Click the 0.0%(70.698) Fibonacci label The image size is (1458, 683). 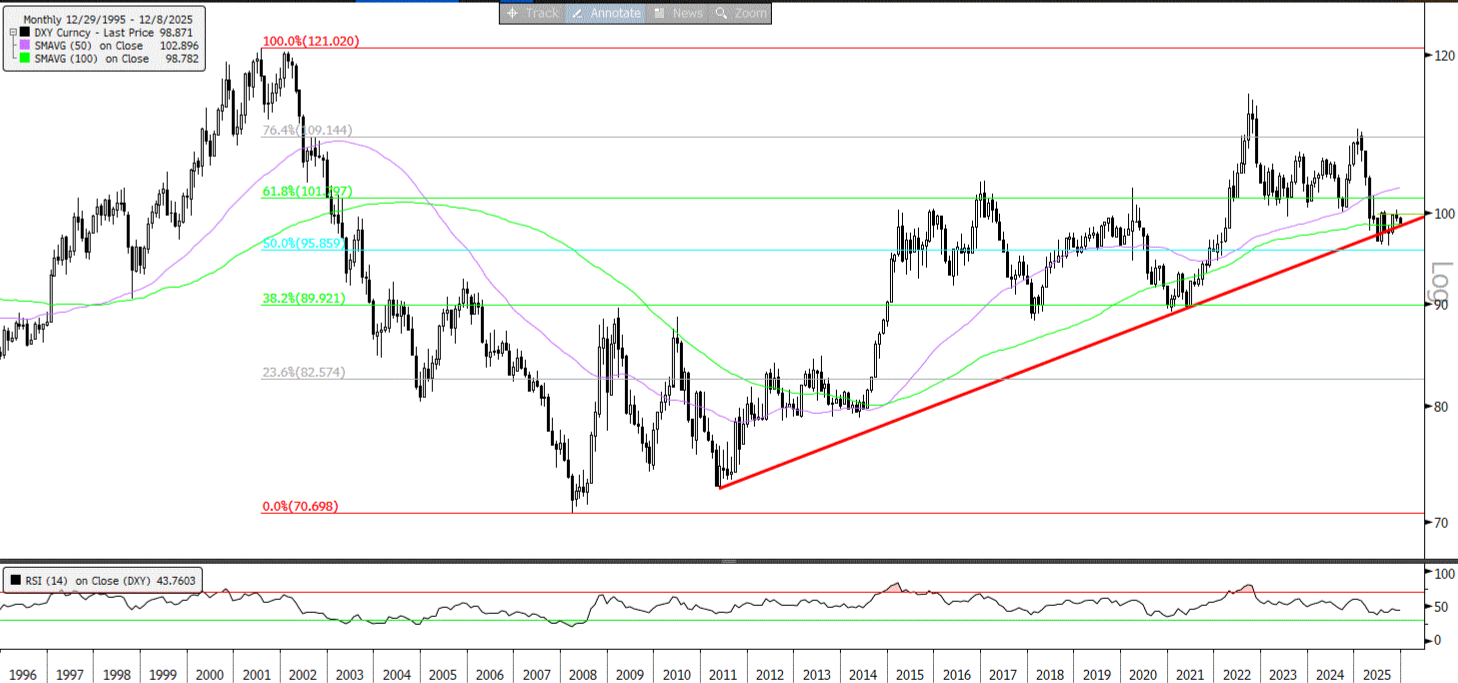point(300,507)
